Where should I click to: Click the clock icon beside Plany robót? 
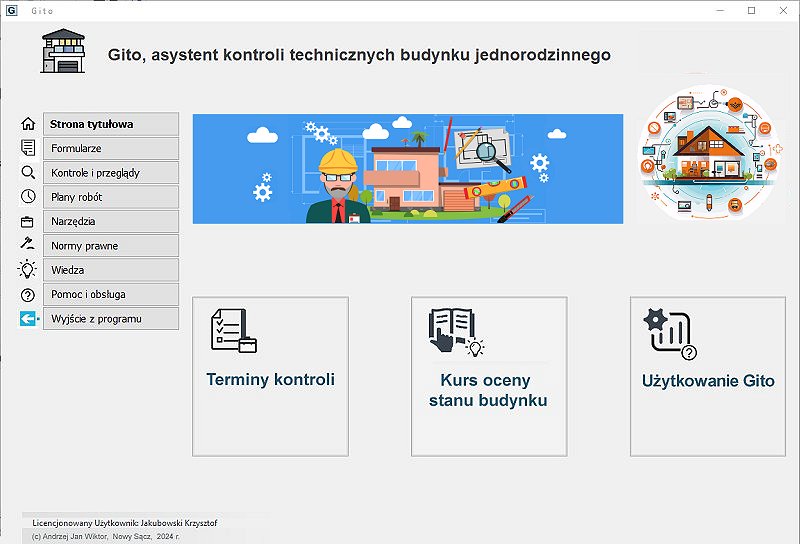[x=28, y=197]
